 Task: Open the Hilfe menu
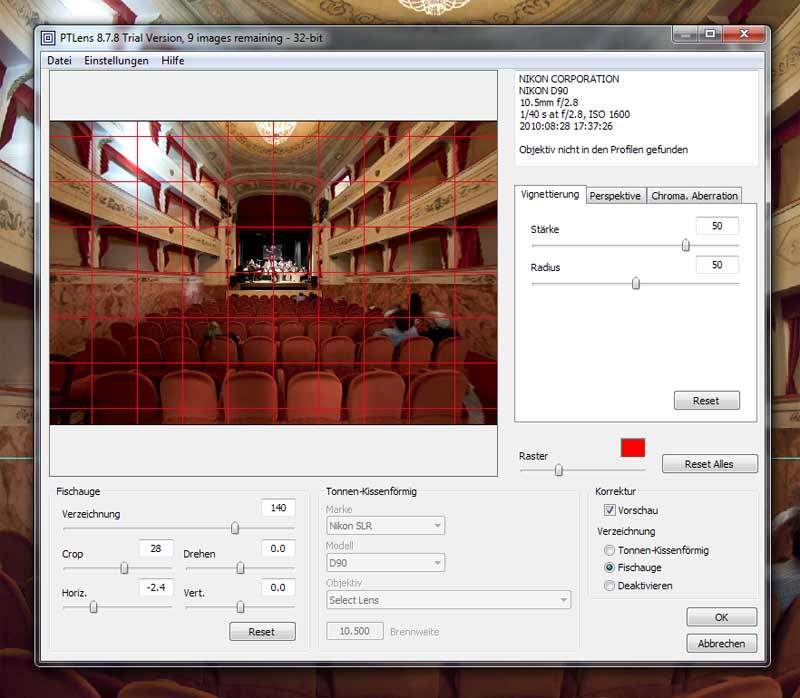pos(172,60)
